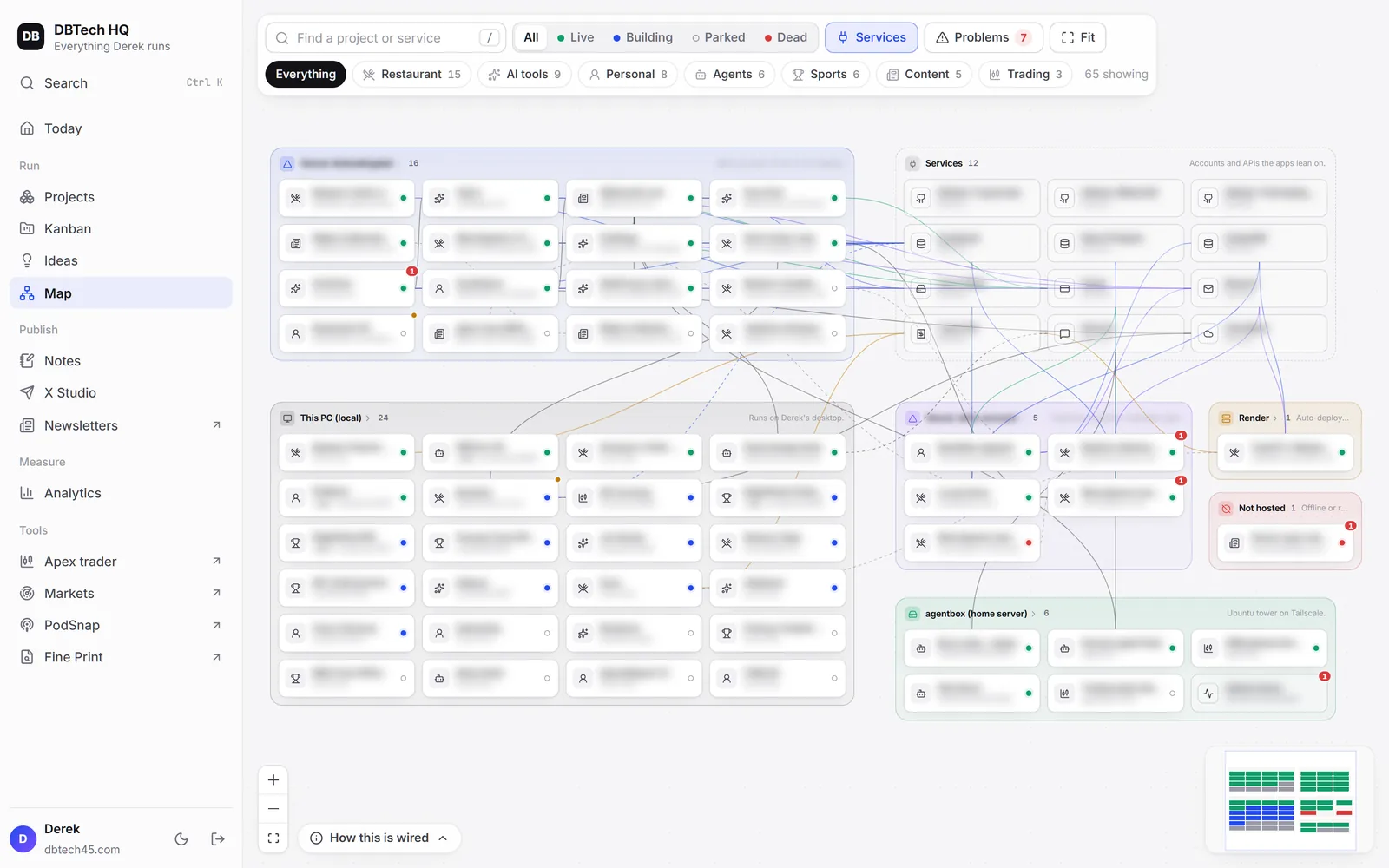The image size is (1389, 868).
Task: Open the Projects icon in sidebar
Action: coord(27,197)
